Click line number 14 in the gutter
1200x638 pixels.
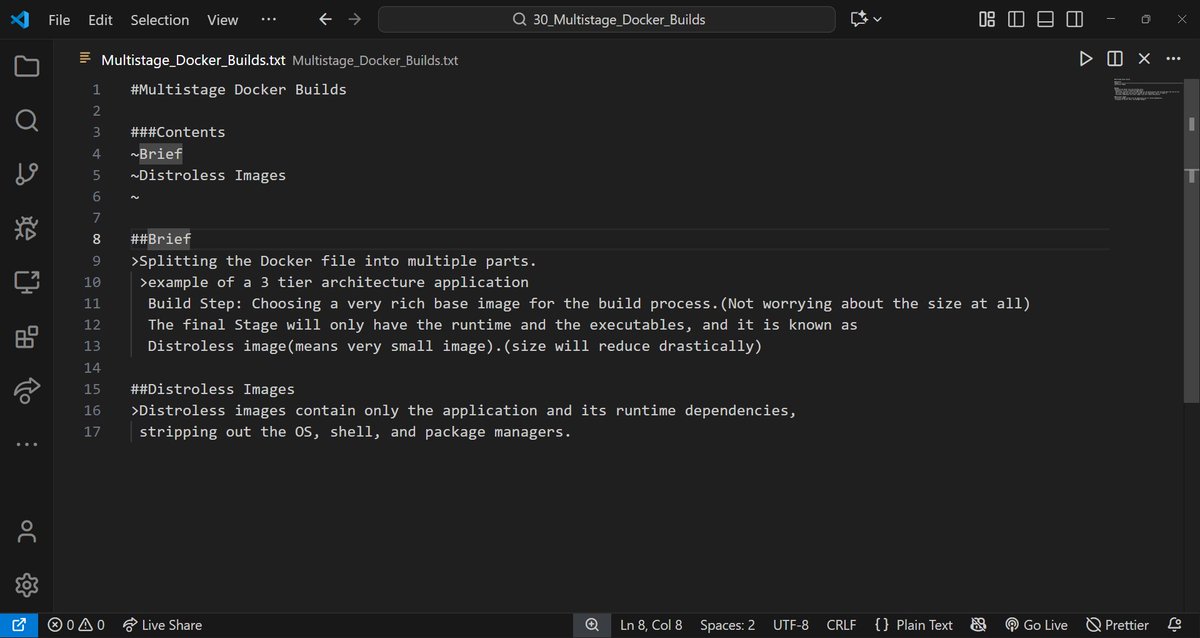tap(92, 368)
